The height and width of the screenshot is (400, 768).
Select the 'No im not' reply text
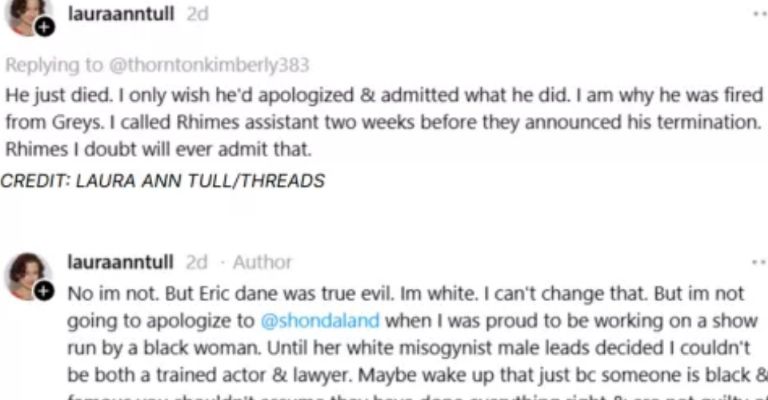click(x=417, y=345)
